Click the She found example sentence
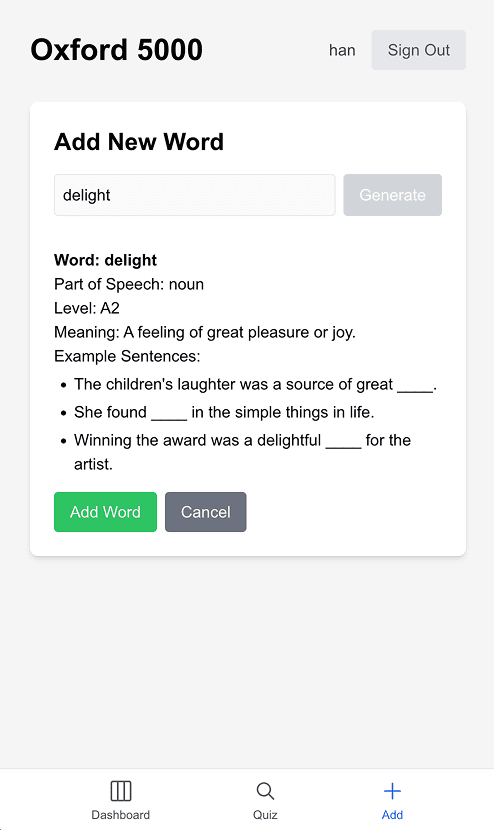This screenshot has width=494, height=830. (x=224, y=412)
